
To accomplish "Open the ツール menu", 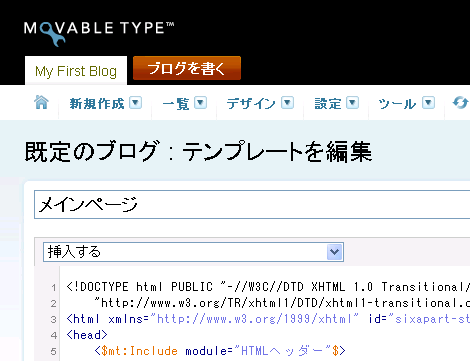I will (397, 104).
